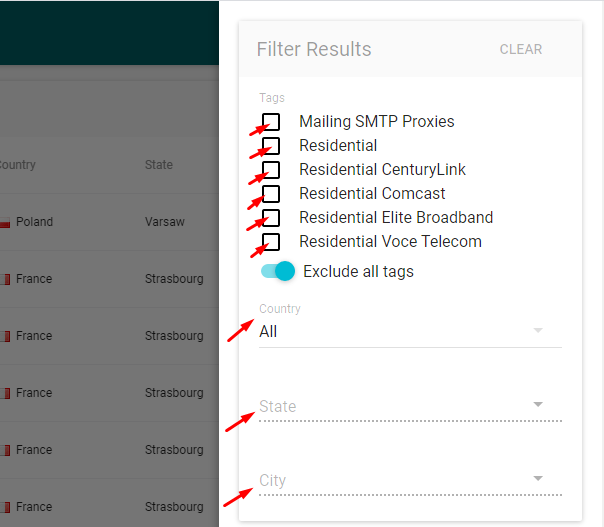The width and height of the screenshot is (604, 527).
Task: Select the Residential Comcast checkbox
Action: 271,194
